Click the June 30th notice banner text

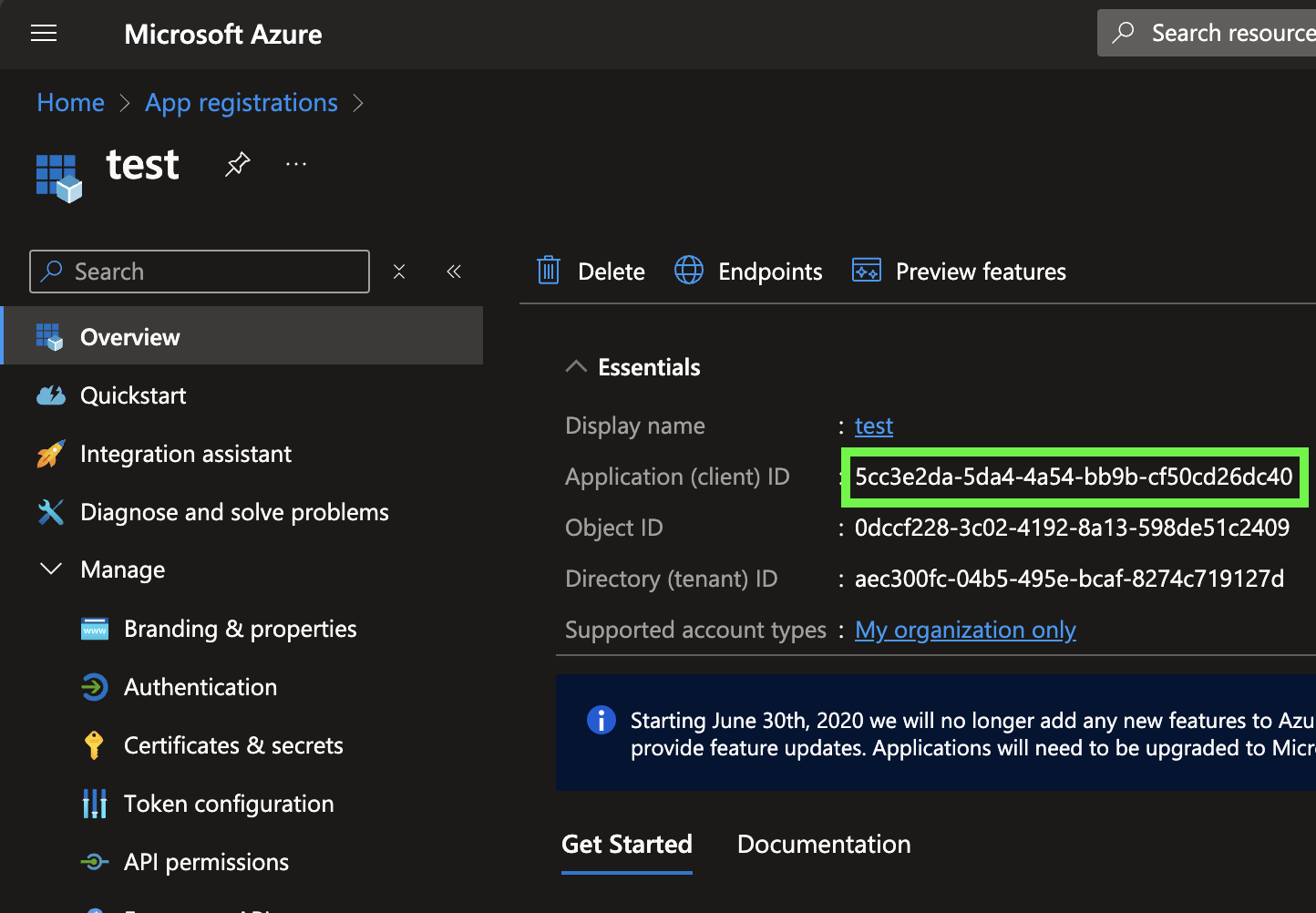[972, 733]
